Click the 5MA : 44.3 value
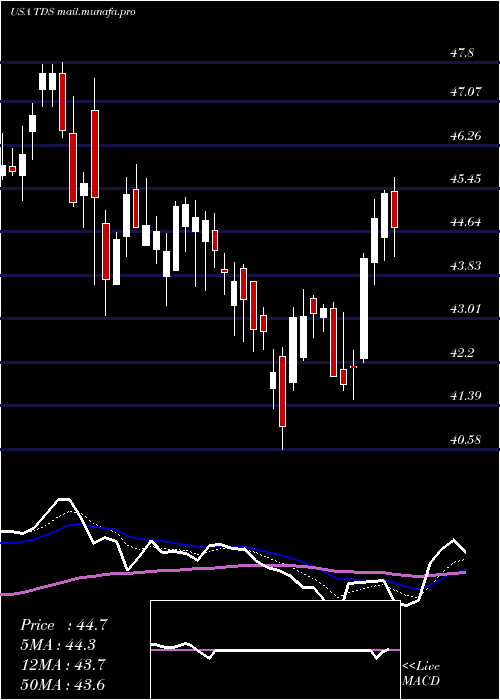The height and width of the screenshot is (700, 500). [x=58, y=645]
